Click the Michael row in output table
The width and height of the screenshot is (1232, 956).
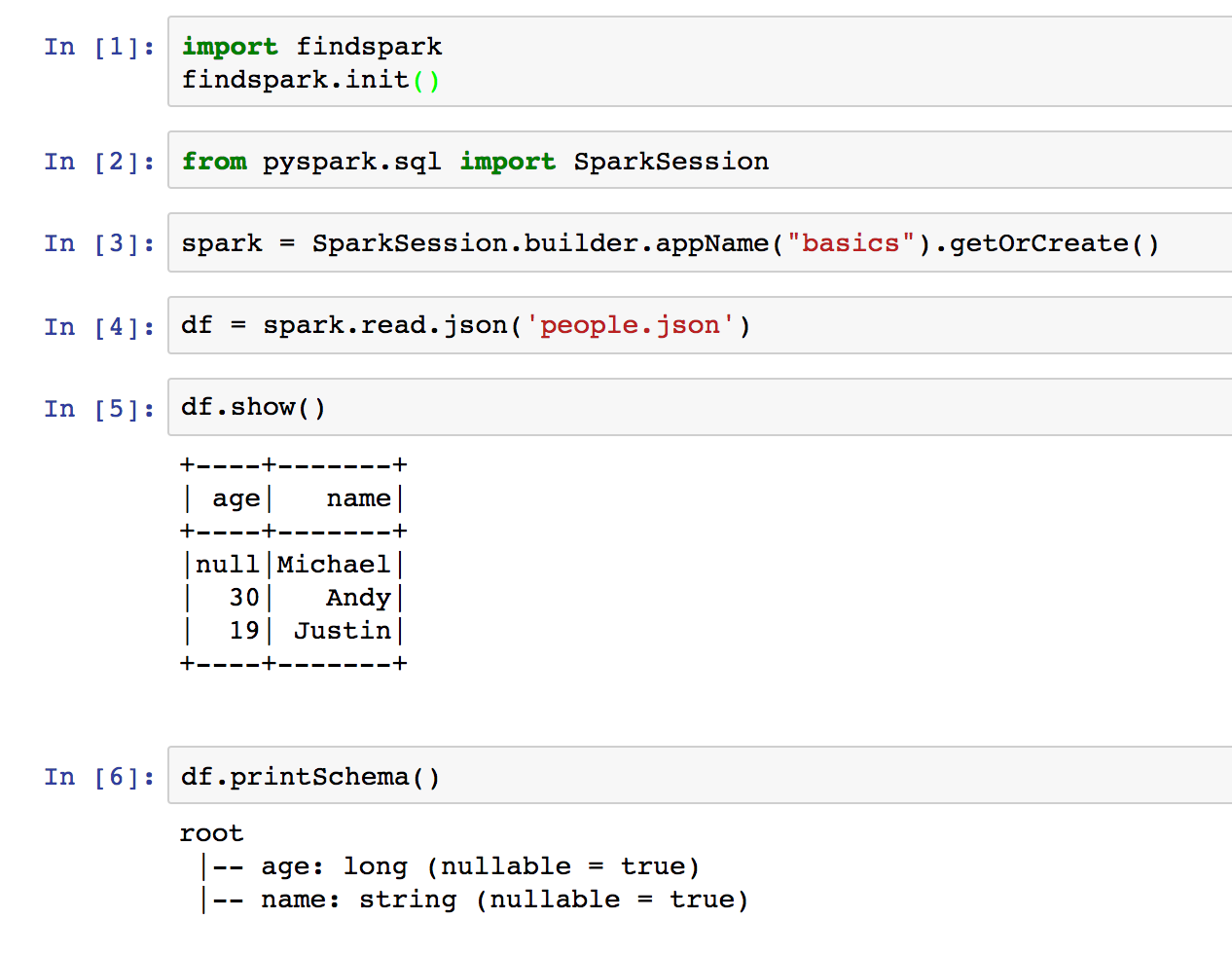[x=293, y=565]
